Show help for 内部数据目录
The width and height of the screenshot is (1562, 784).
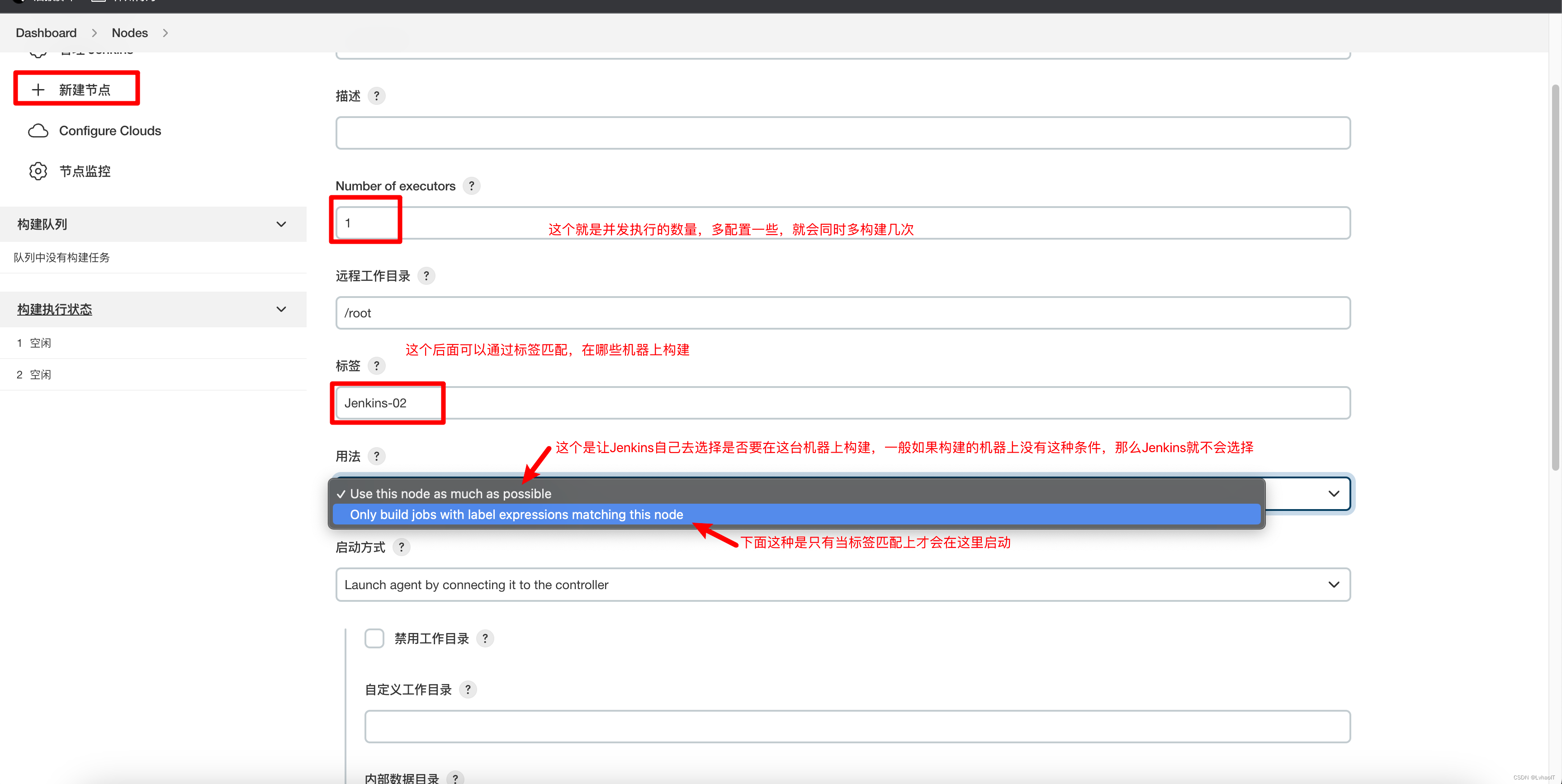click(x=455, y=779)
